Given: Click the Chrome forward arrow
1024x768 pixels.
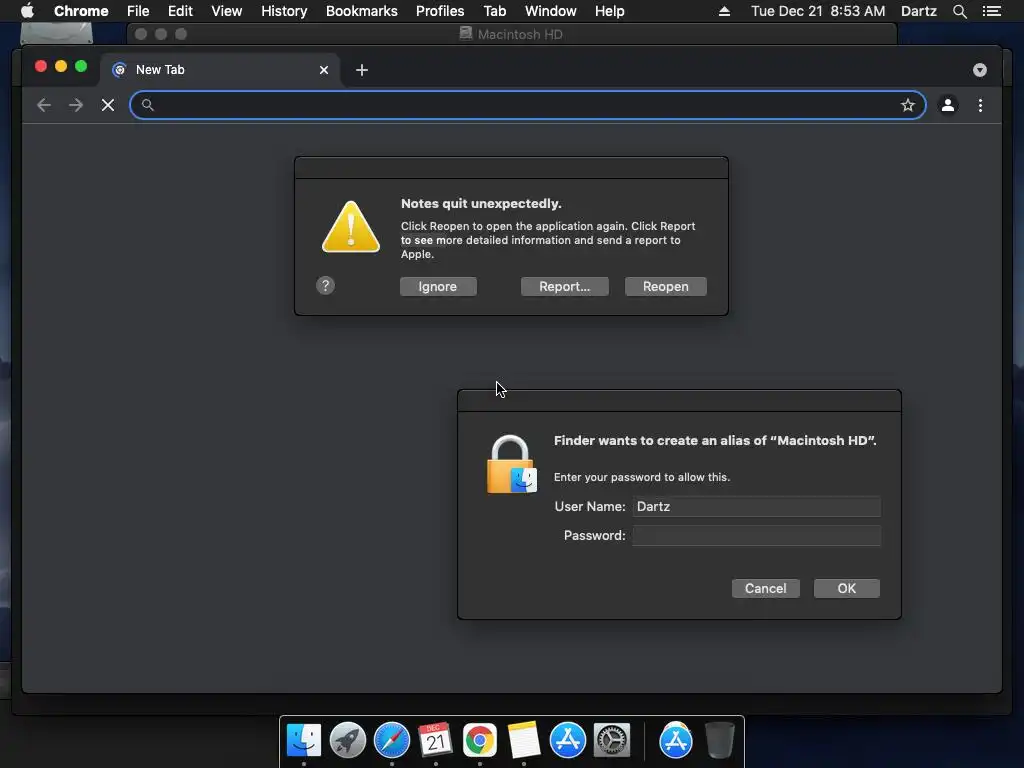Looking at the screenshot, I should click(76, 105).
